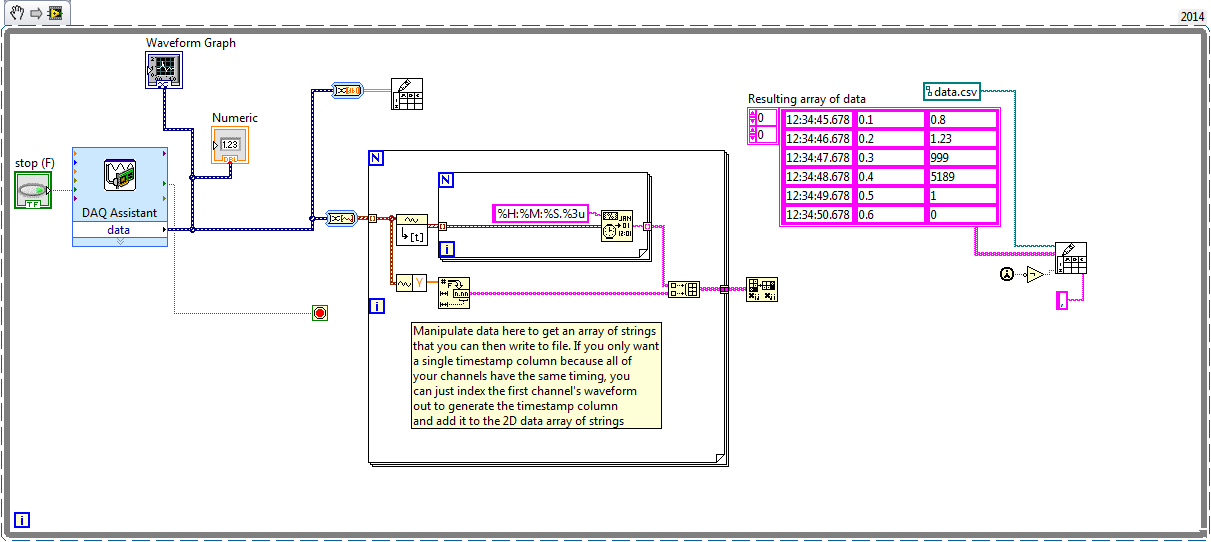Image resolution: width=1211 pixels, height=542 pixels.
Task: Click the append boolean constant beside Not
Action: point(1007,274)
